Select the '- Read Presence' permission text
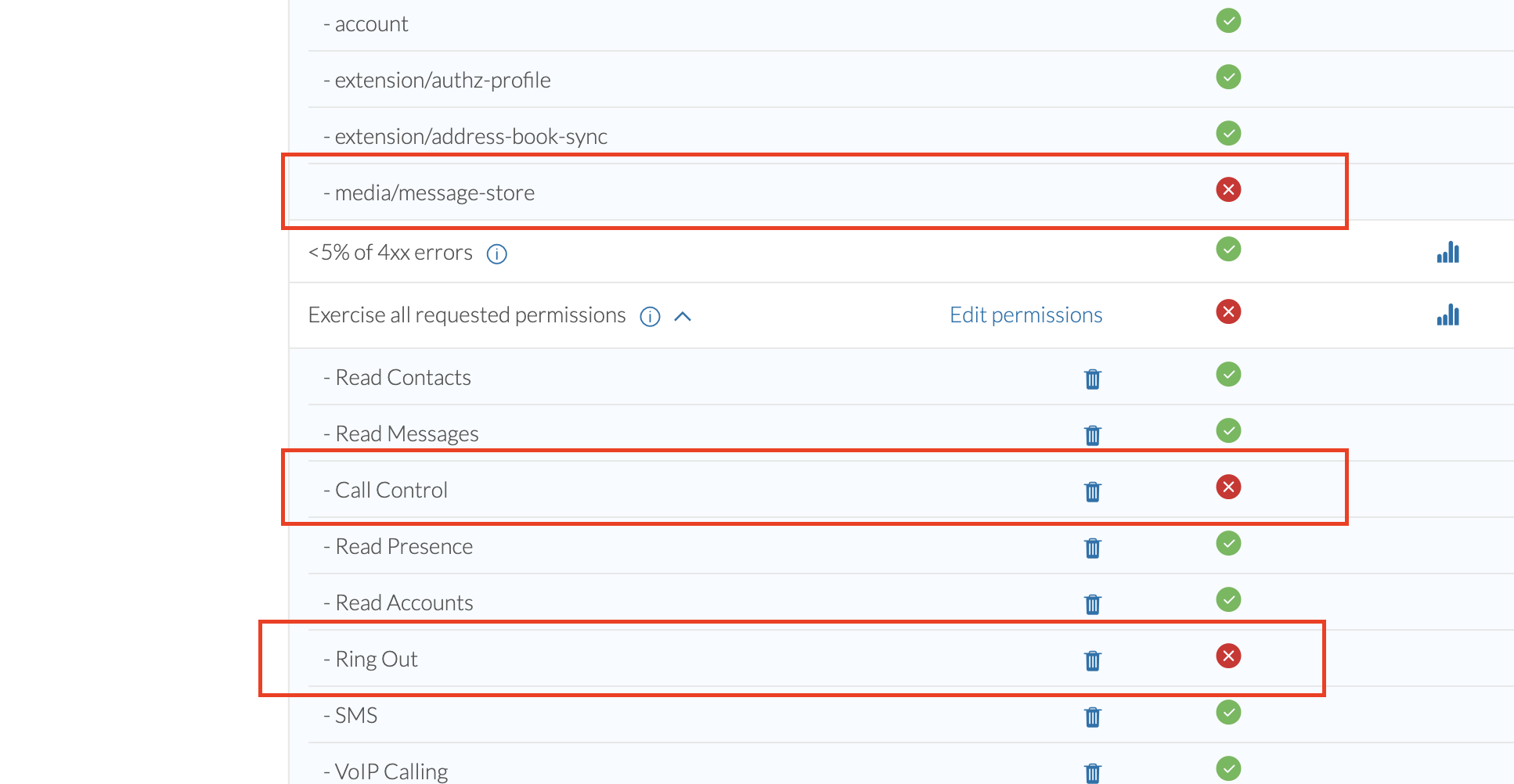The image size is (1514, 784). (x=398, y=547)
